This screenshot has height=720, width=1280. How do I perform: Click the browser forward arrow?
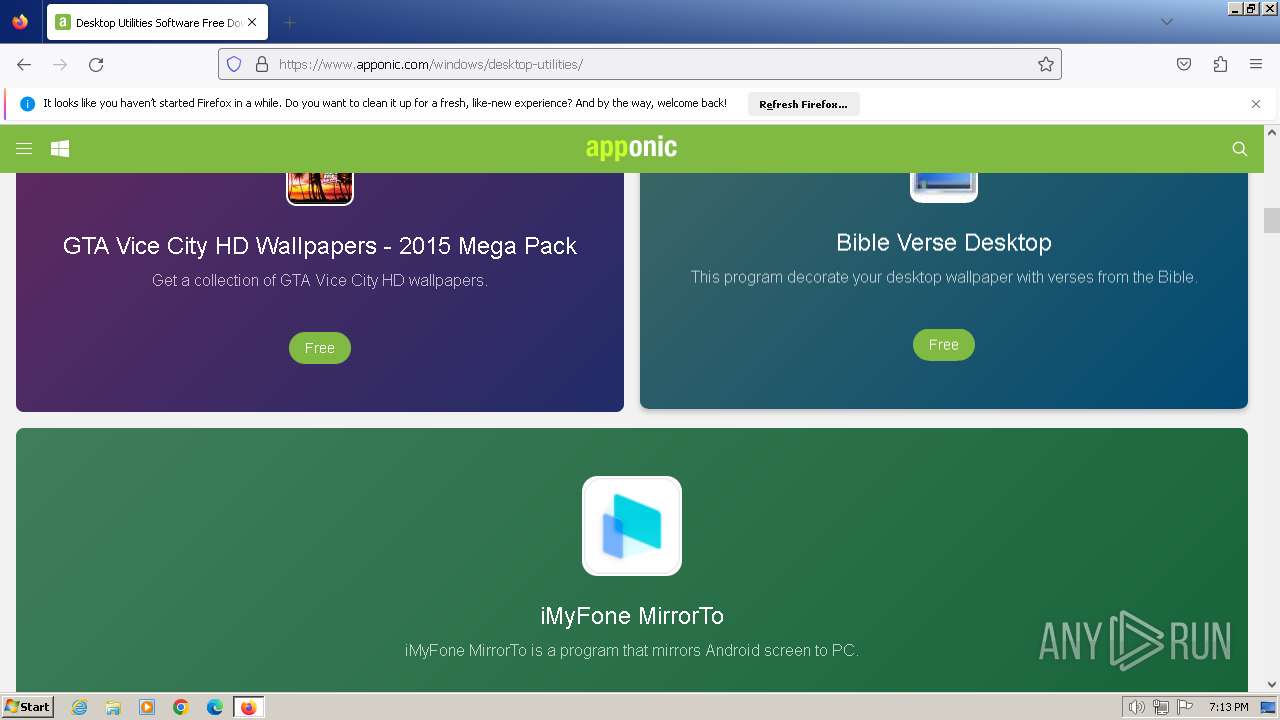point(60,64)
